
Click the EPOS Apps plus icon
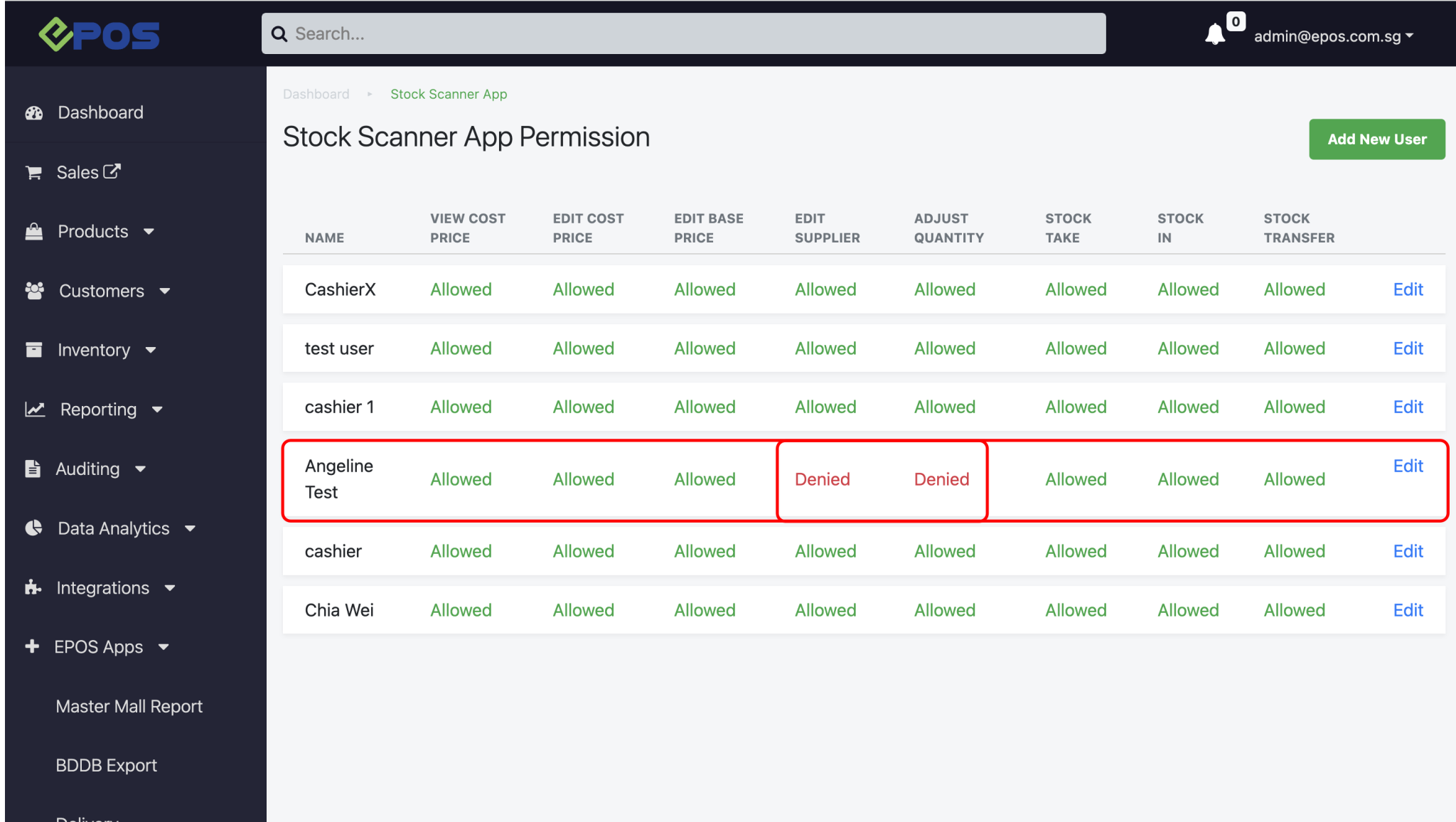(32, 646)
